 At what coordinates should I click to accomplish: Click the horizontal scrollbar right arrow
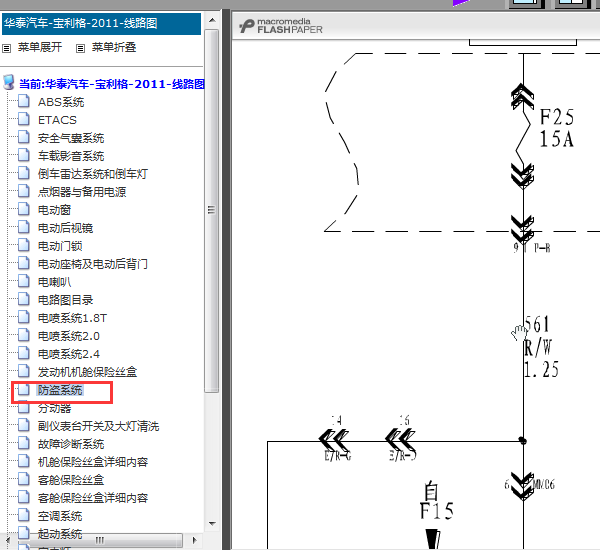click(195, 540)
